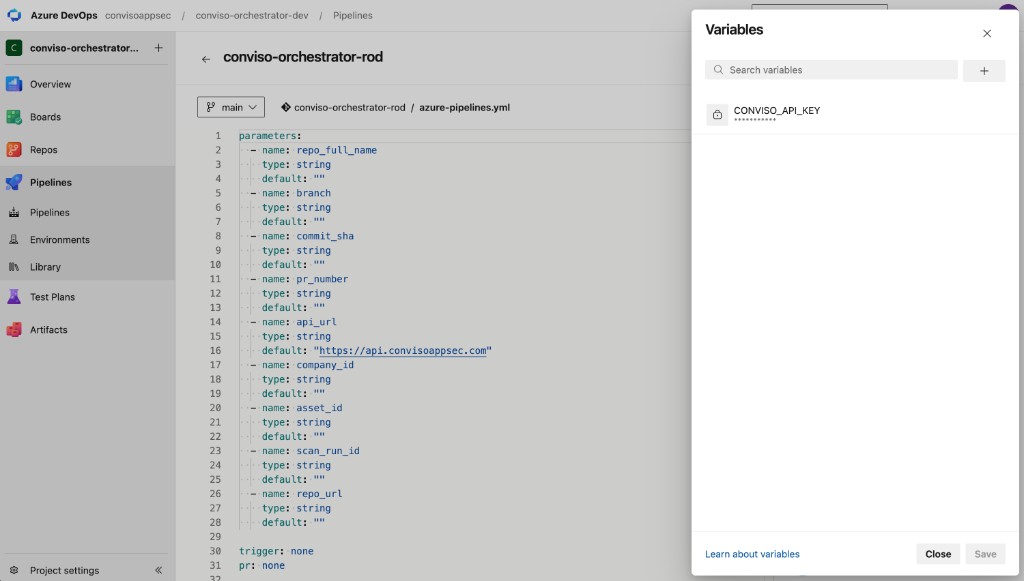Click the Boards icon

click(x=14, y=117)
